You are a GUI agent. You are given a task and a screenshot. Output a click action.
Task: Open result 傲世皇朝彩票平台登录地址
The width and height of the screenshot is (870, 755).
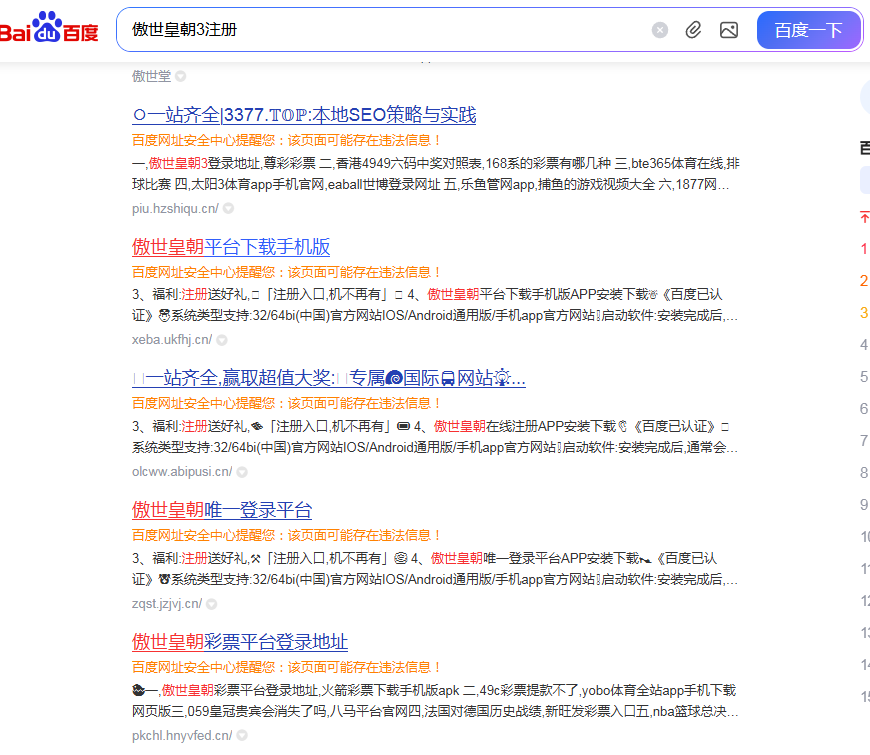240,642
